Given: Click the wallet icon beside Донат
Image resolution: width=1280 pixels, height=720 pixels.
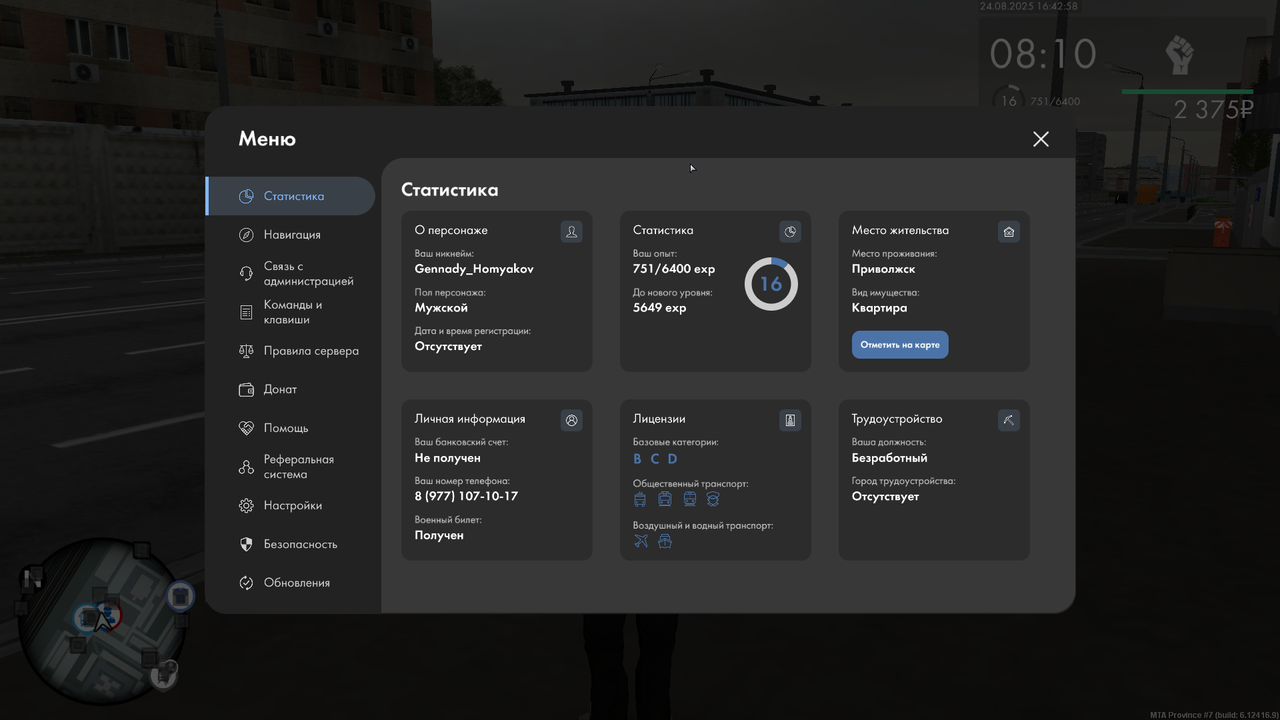Looking at the screenshot, I should [x=246, y=390].
